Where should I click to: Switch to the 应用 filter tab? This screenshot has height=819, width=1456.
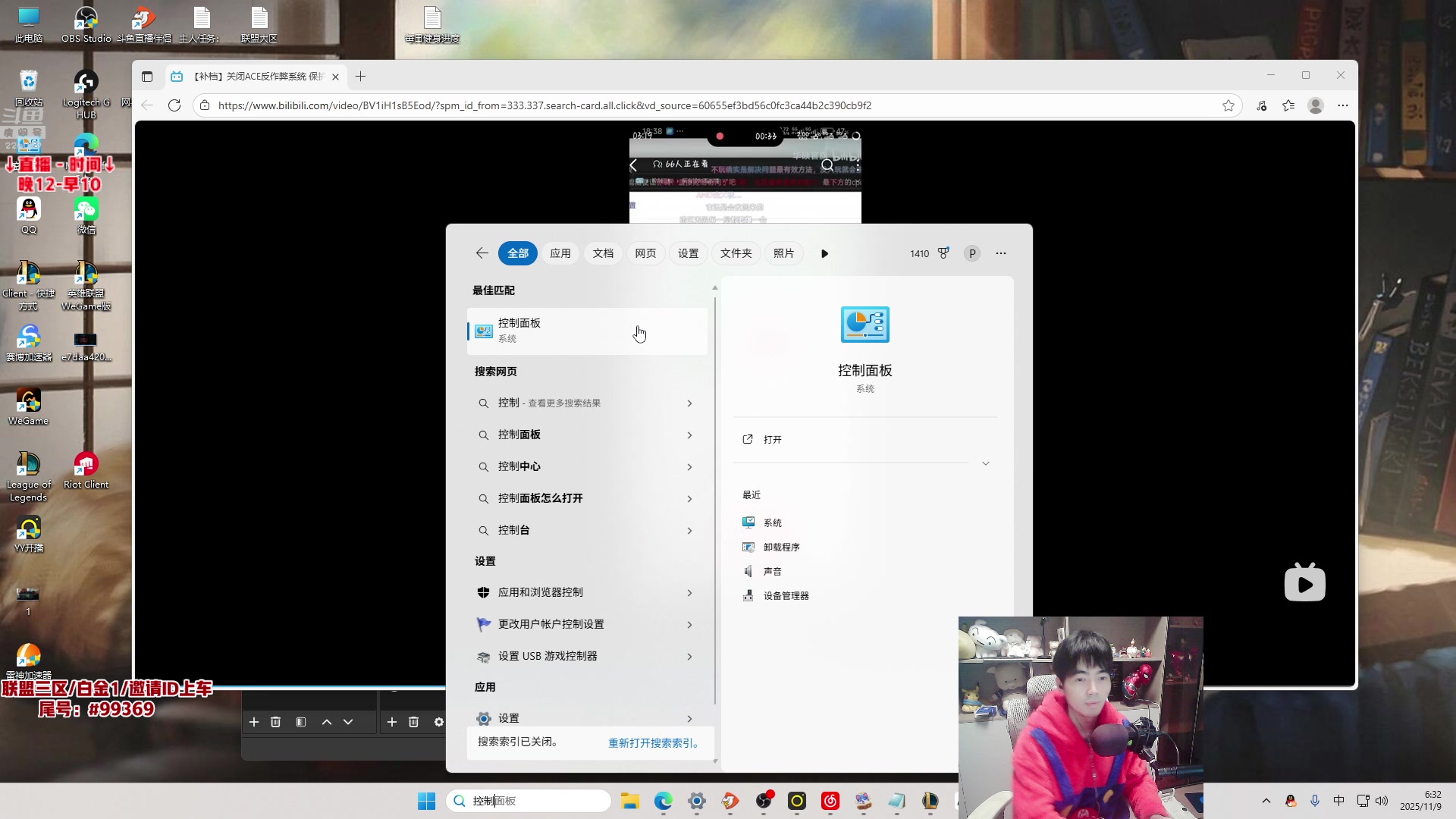[560, 253]
